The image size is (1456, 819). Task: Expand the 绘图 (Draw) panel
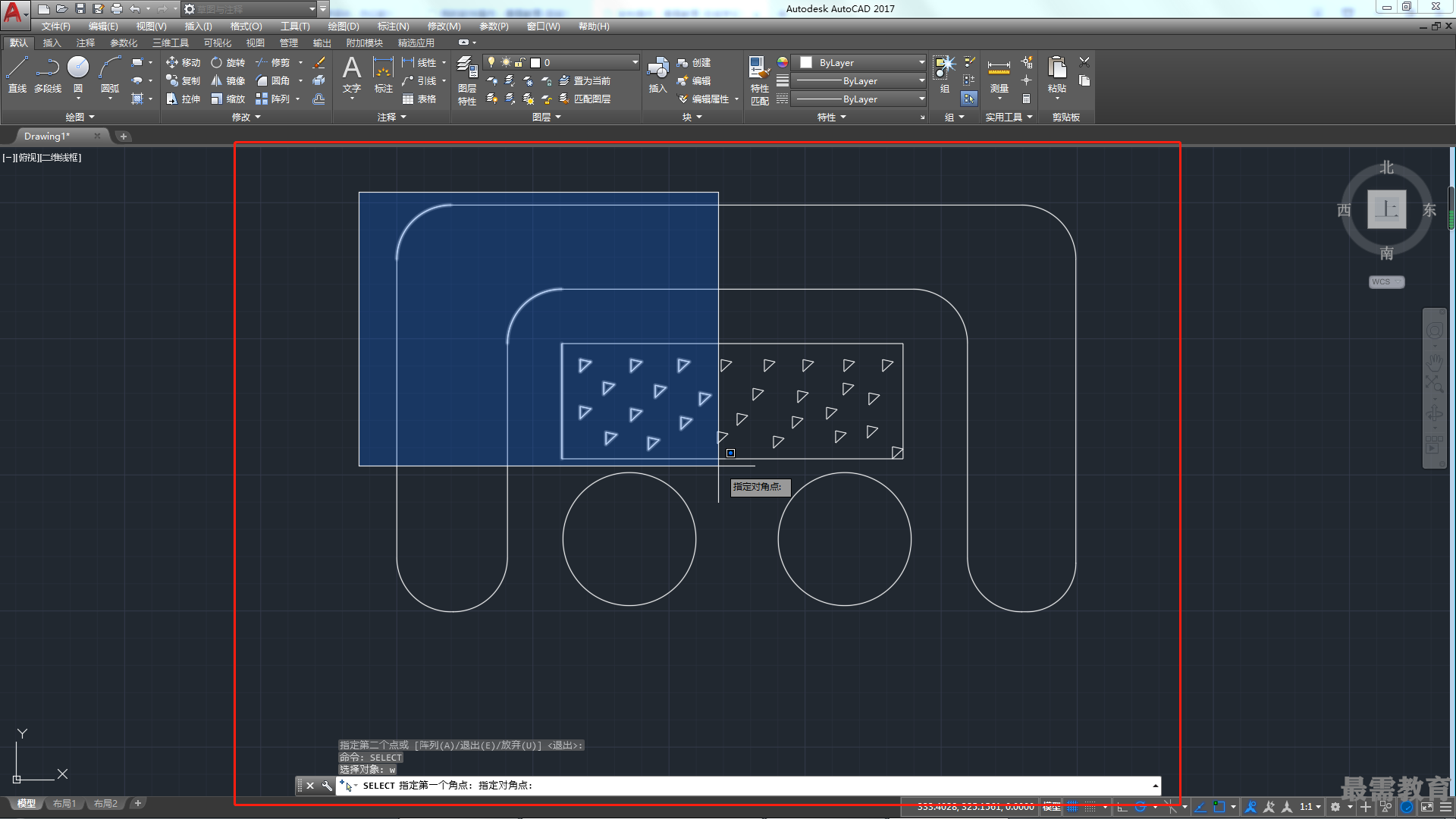tap(80, 117)
